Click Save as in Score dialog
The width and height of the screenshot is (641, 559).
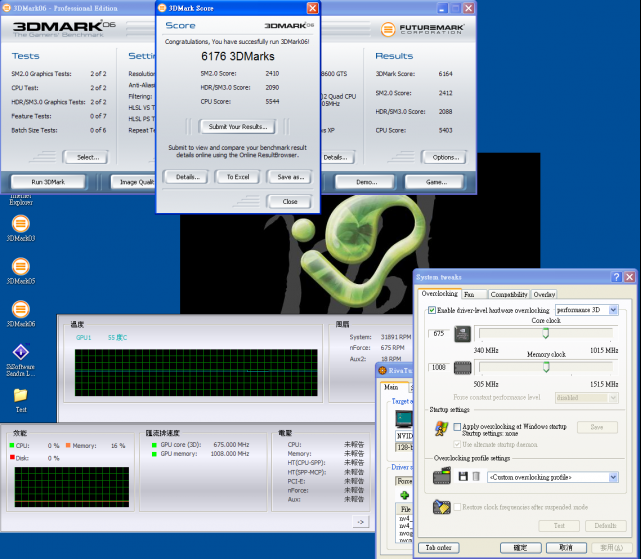pyautogui.click(x=290, y=177)
